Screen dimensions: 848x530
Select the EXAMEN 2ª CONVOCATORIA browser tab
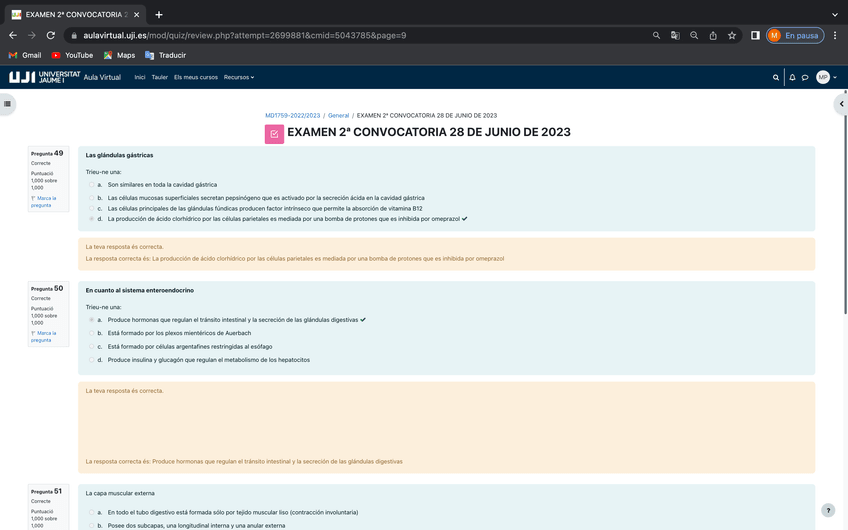coord(76,15)
